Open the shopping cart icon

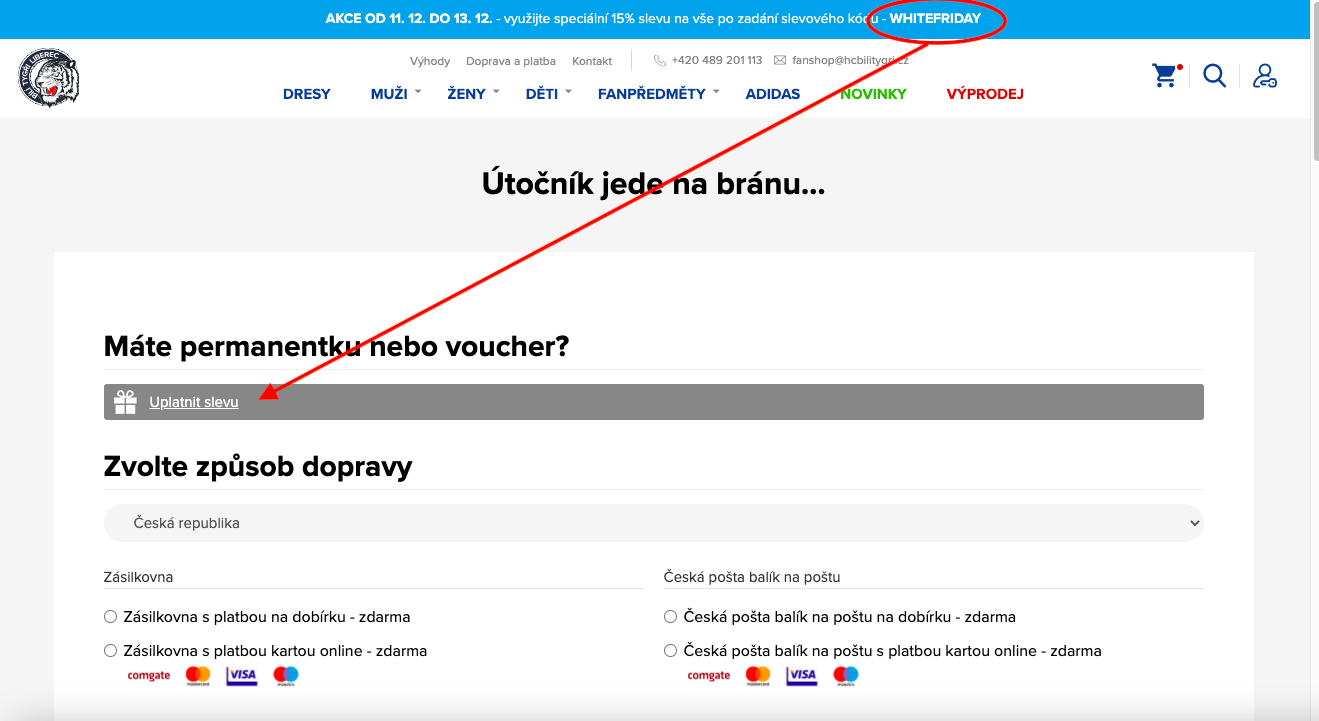pyautogui.click(x=1164, y=76)
